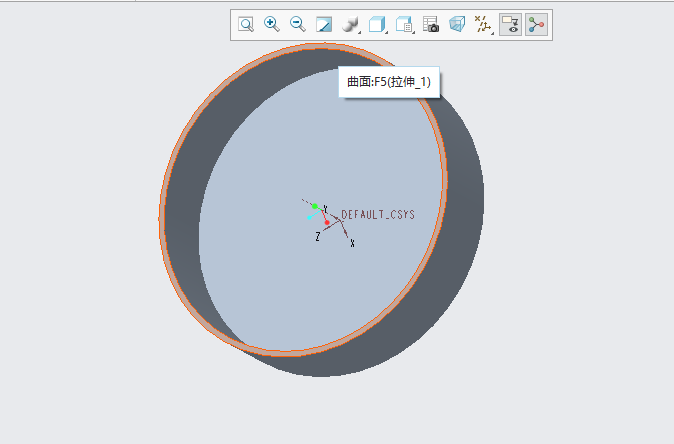
Task: Click the Refit view icon
Action: coord(246,24)
